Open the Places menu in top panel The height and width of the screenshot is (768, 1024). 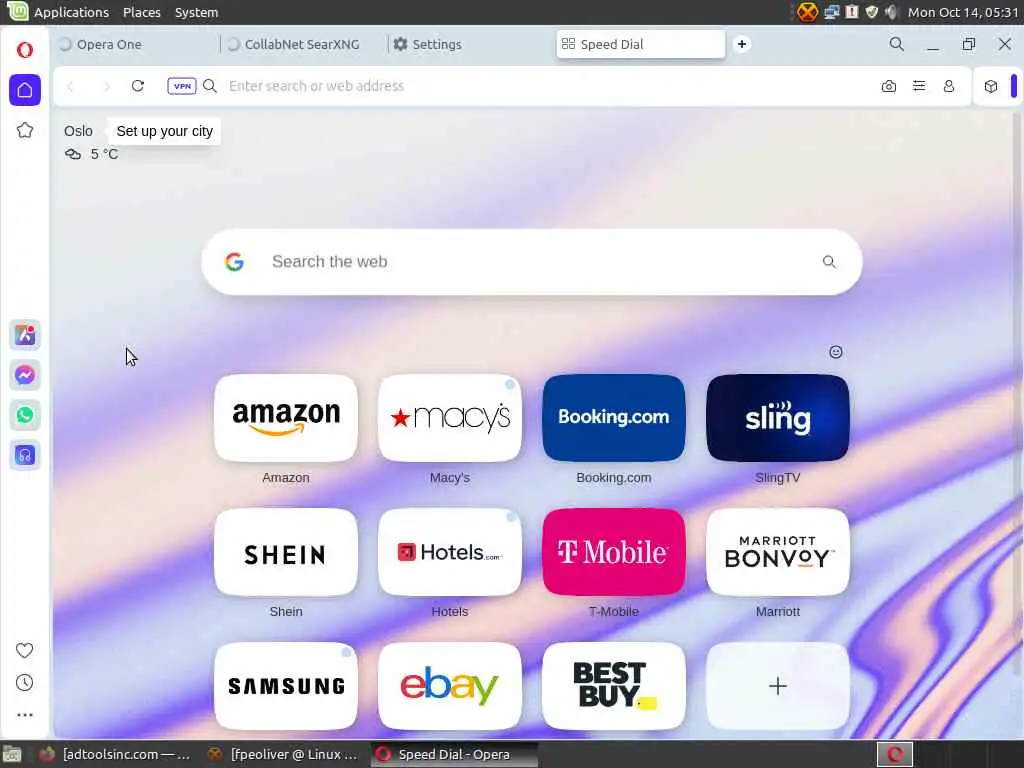(142, 12)
